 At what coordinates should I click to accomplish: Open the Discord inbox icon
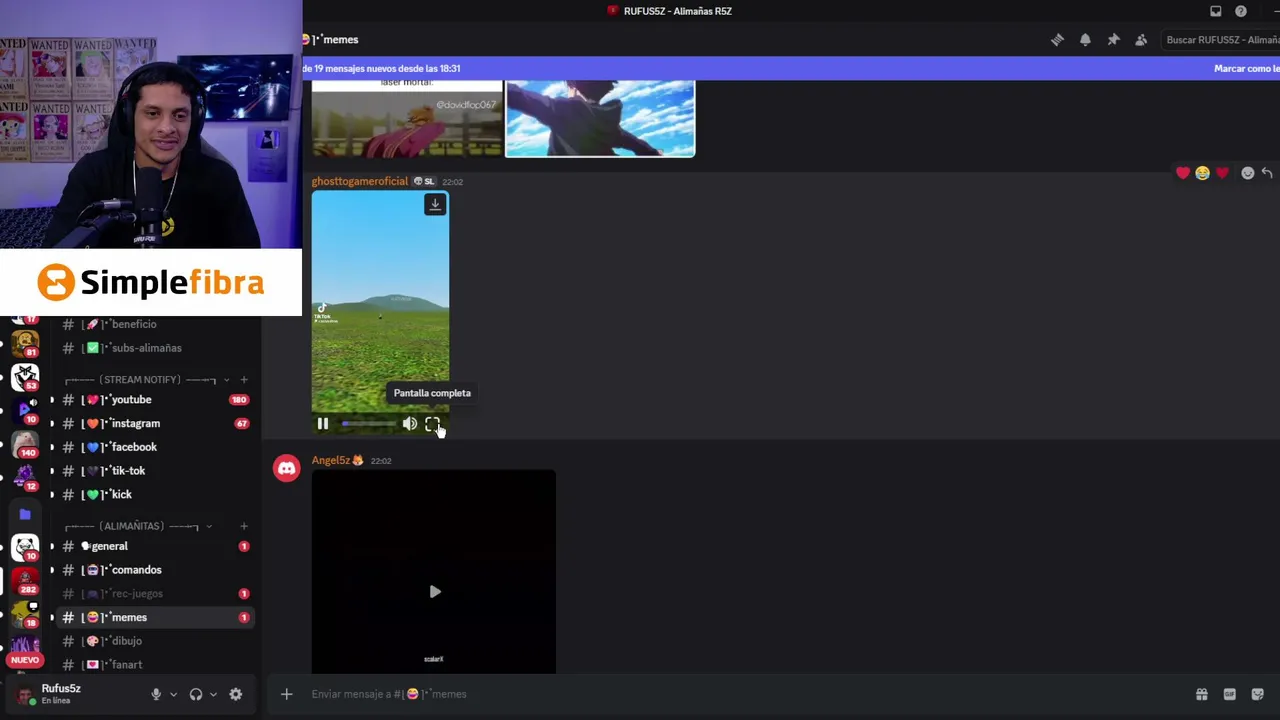point(1216,11)
